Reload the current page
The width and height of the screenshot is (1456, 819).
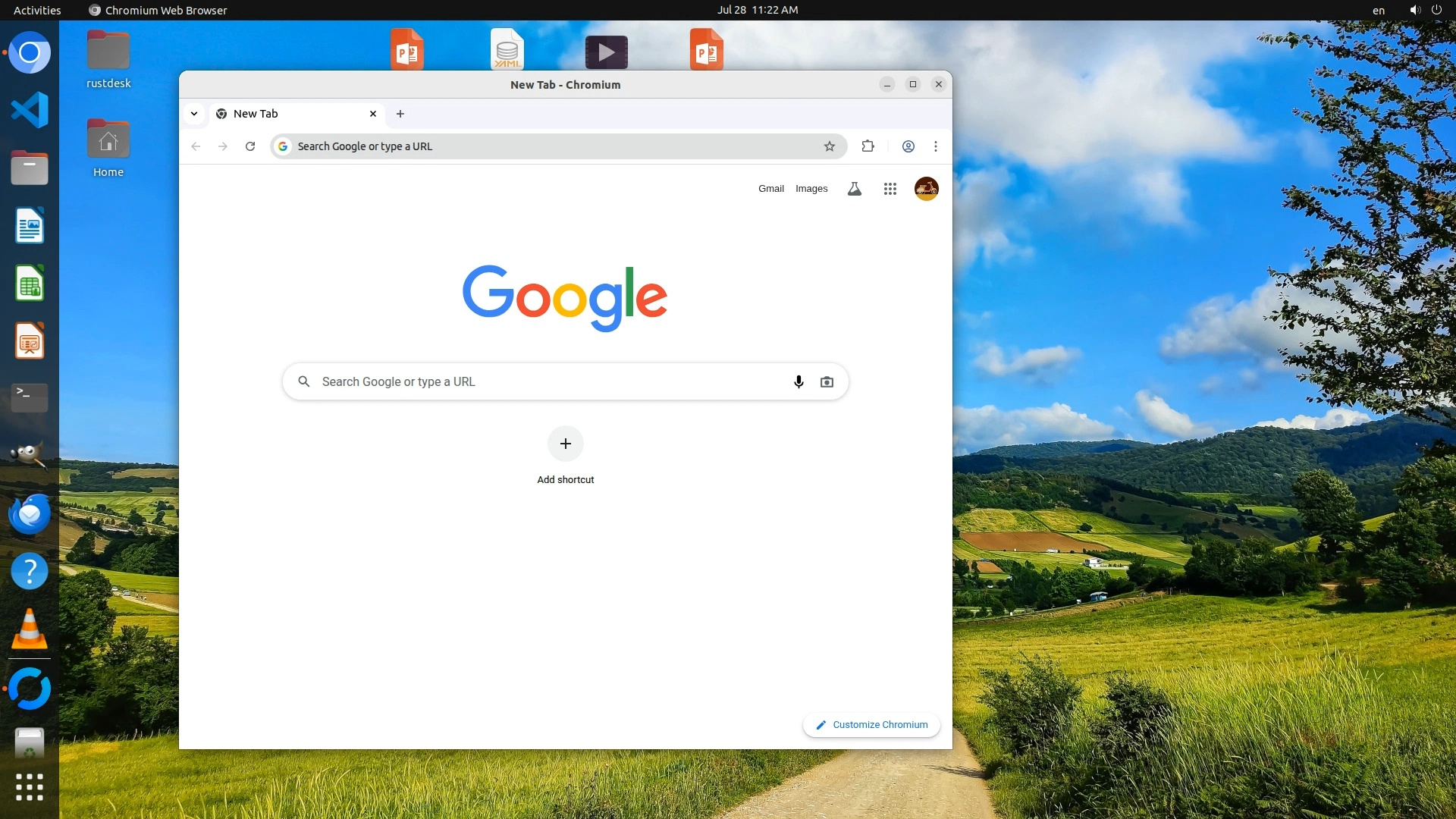click(x=250, y=146)
